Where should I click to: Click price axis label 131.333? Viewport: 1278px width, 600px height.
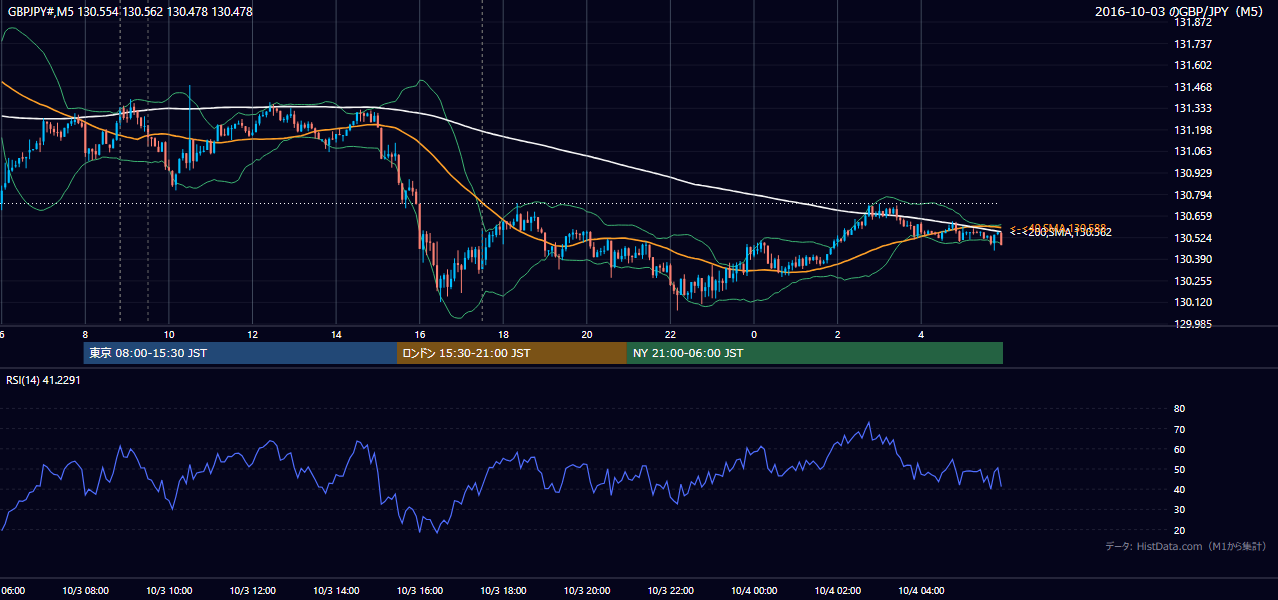coord(1192,108)
